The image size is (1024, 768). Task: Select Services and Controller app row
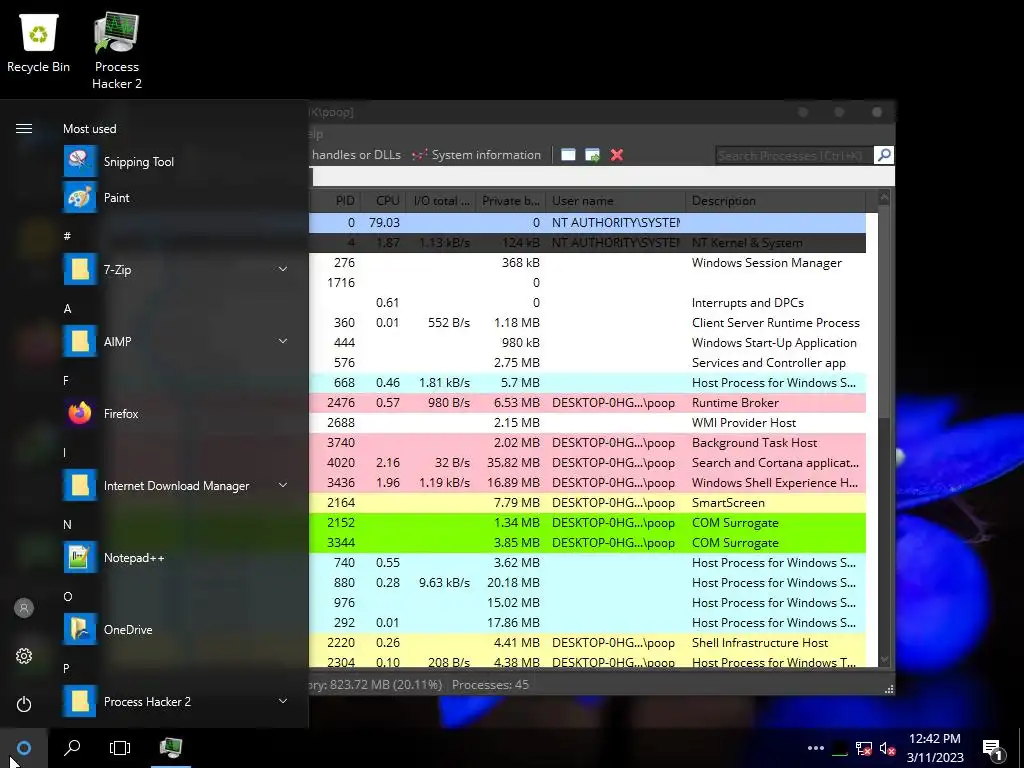tap(588, 362)
